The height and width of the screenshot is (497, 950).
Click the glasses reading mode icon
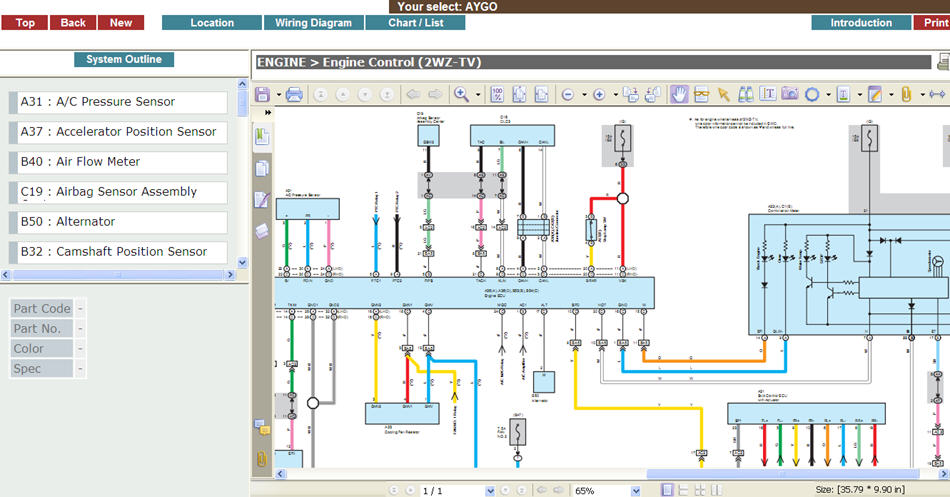coord(701,95)
